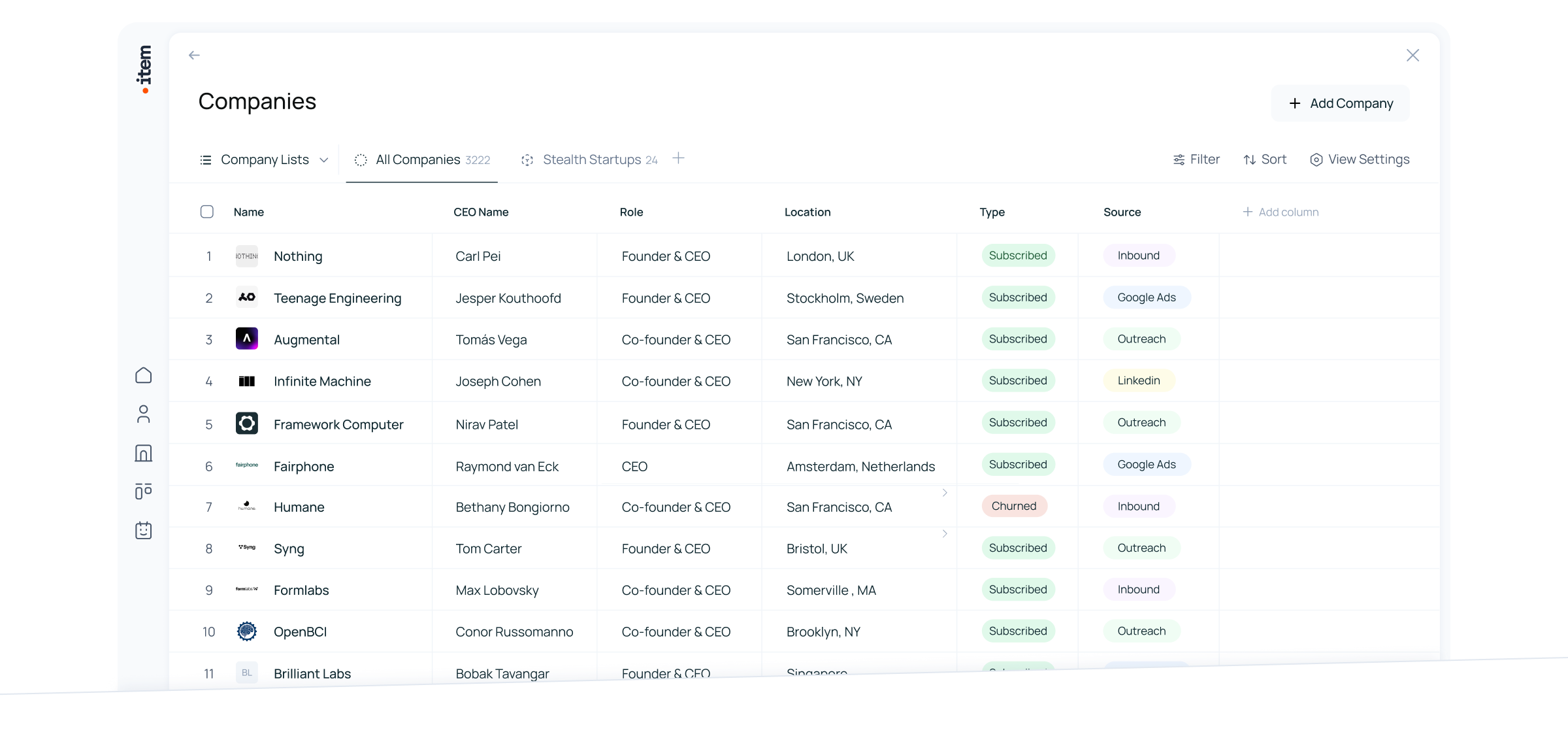Open the calendar icon in sidebar
1568x736 pixels.
tap(144, 530)
